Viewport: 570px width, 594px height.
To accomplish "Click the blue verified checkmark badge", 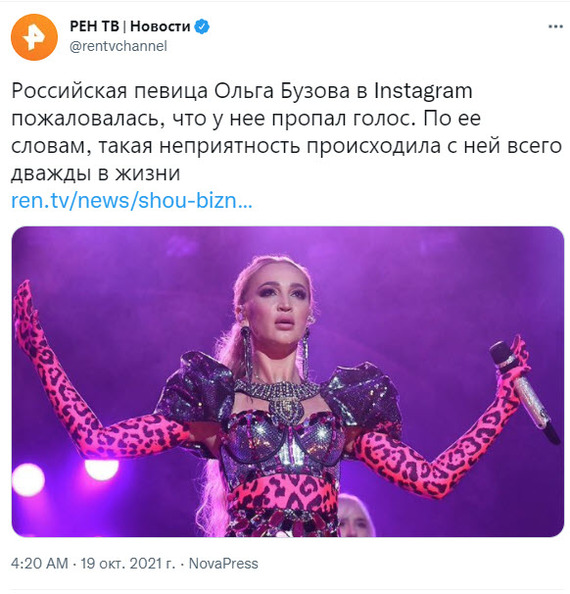I will coord(202,27).
